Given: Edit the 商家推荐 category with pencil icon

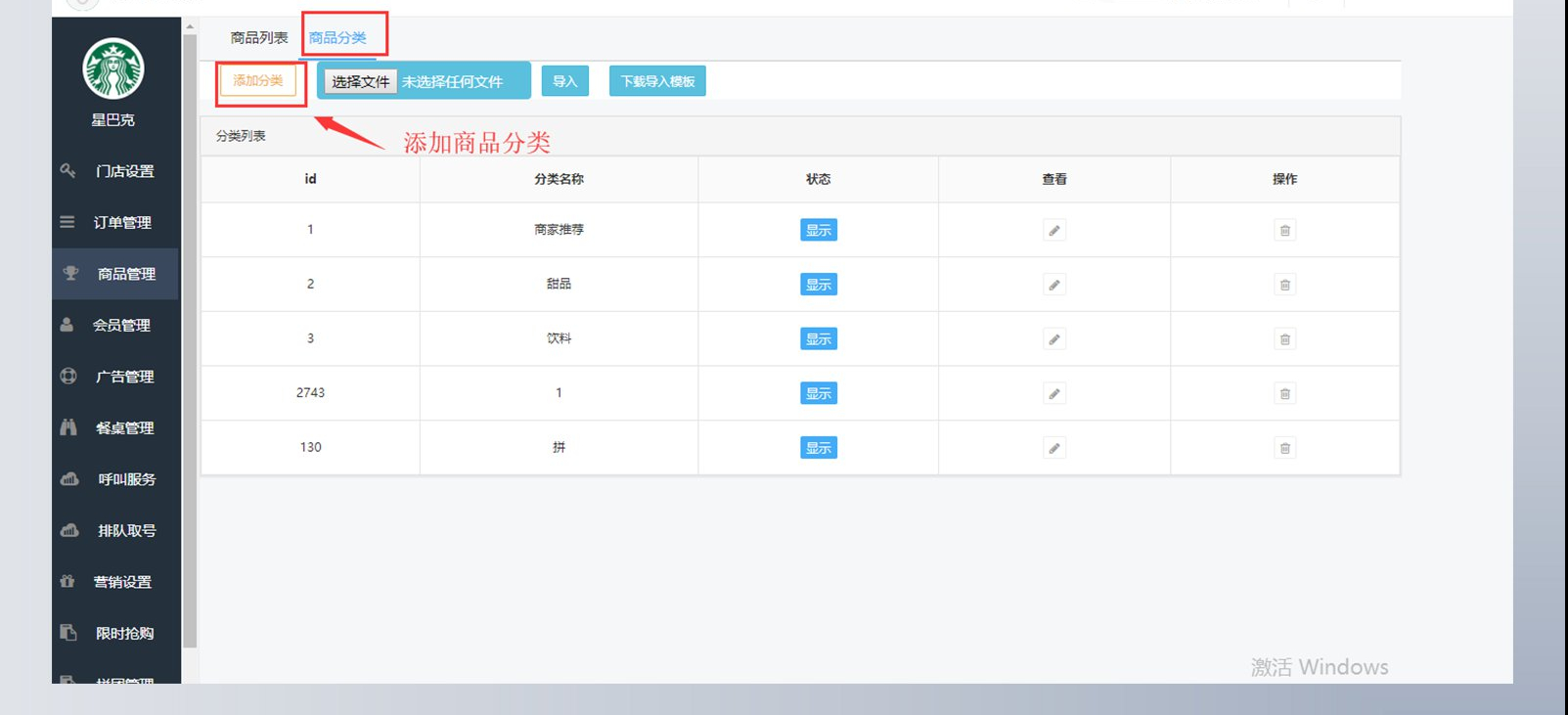Looking at the screenshot, I should click(1054, 231).
